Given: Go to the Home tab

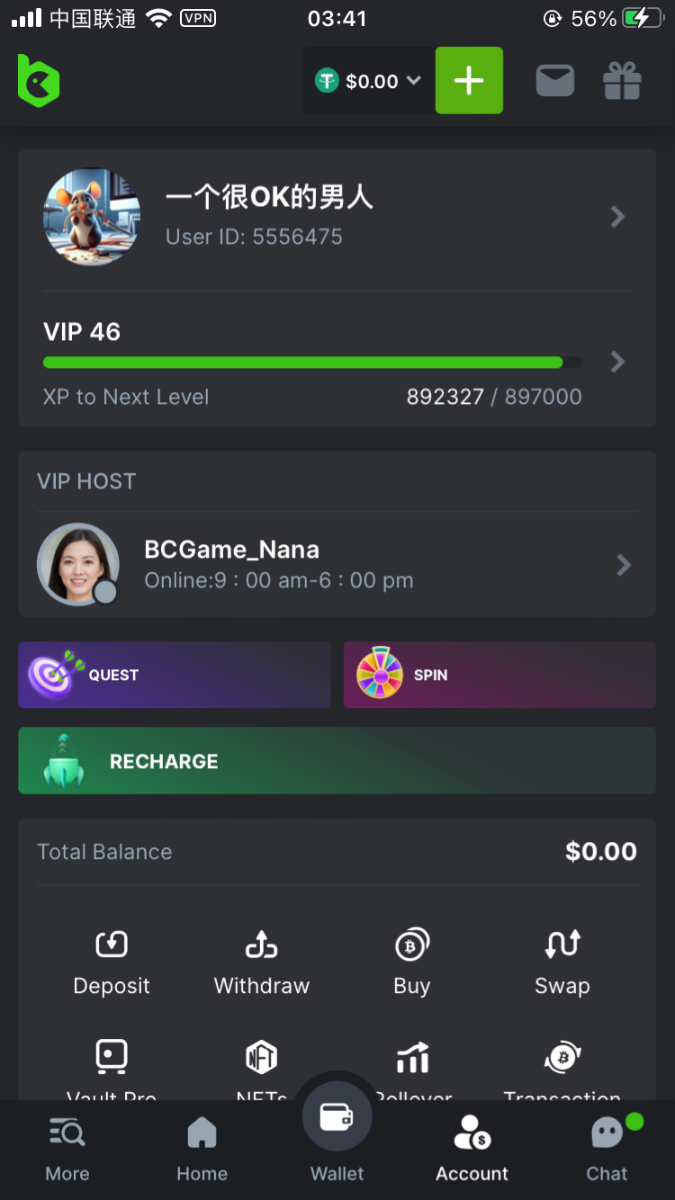Looking at the screenshot, I should pyautogui.click(x=202, y=1148).
